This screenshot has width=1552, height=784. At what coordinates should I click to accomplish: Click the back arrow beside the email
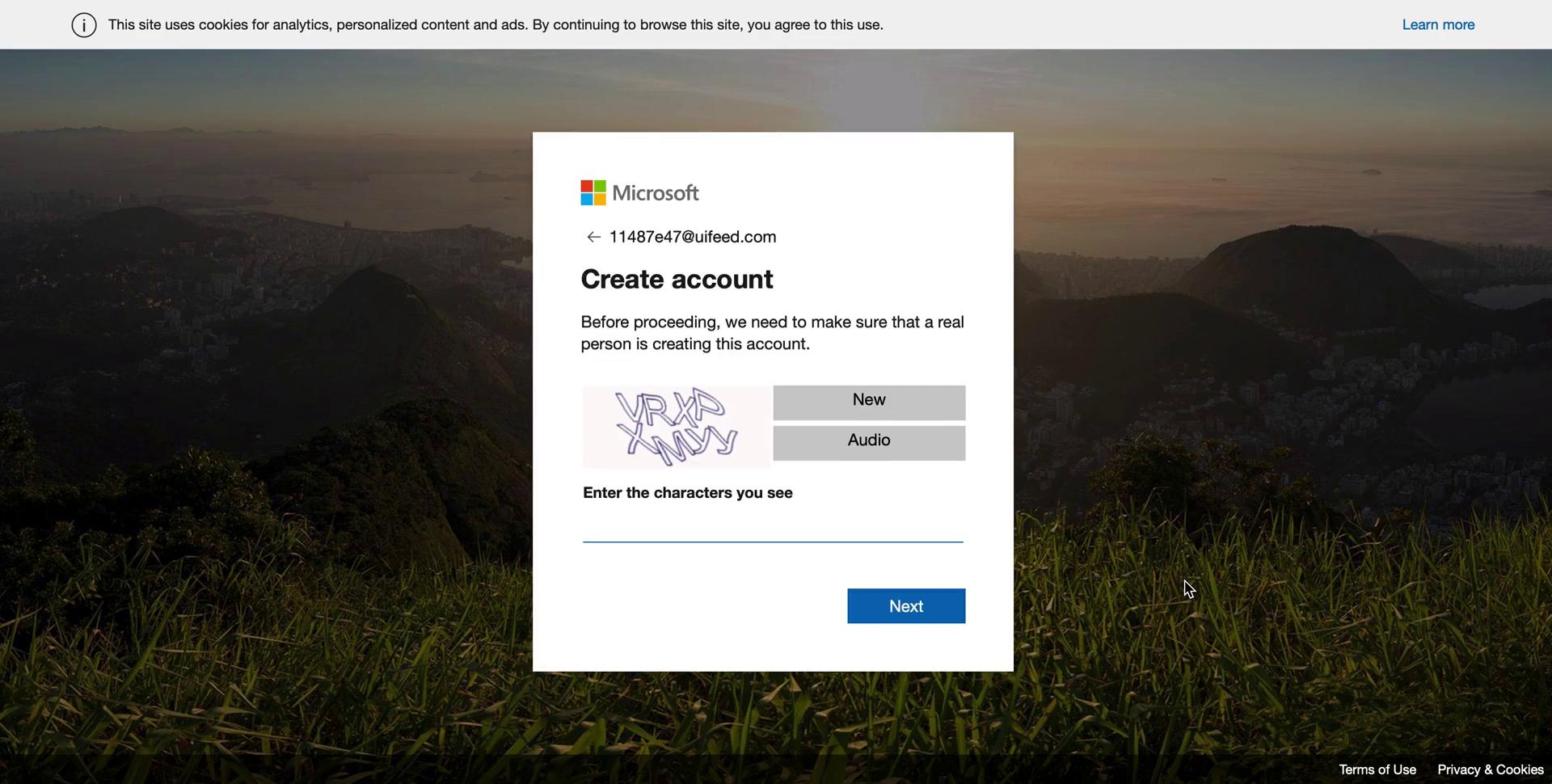pos(593,237)
